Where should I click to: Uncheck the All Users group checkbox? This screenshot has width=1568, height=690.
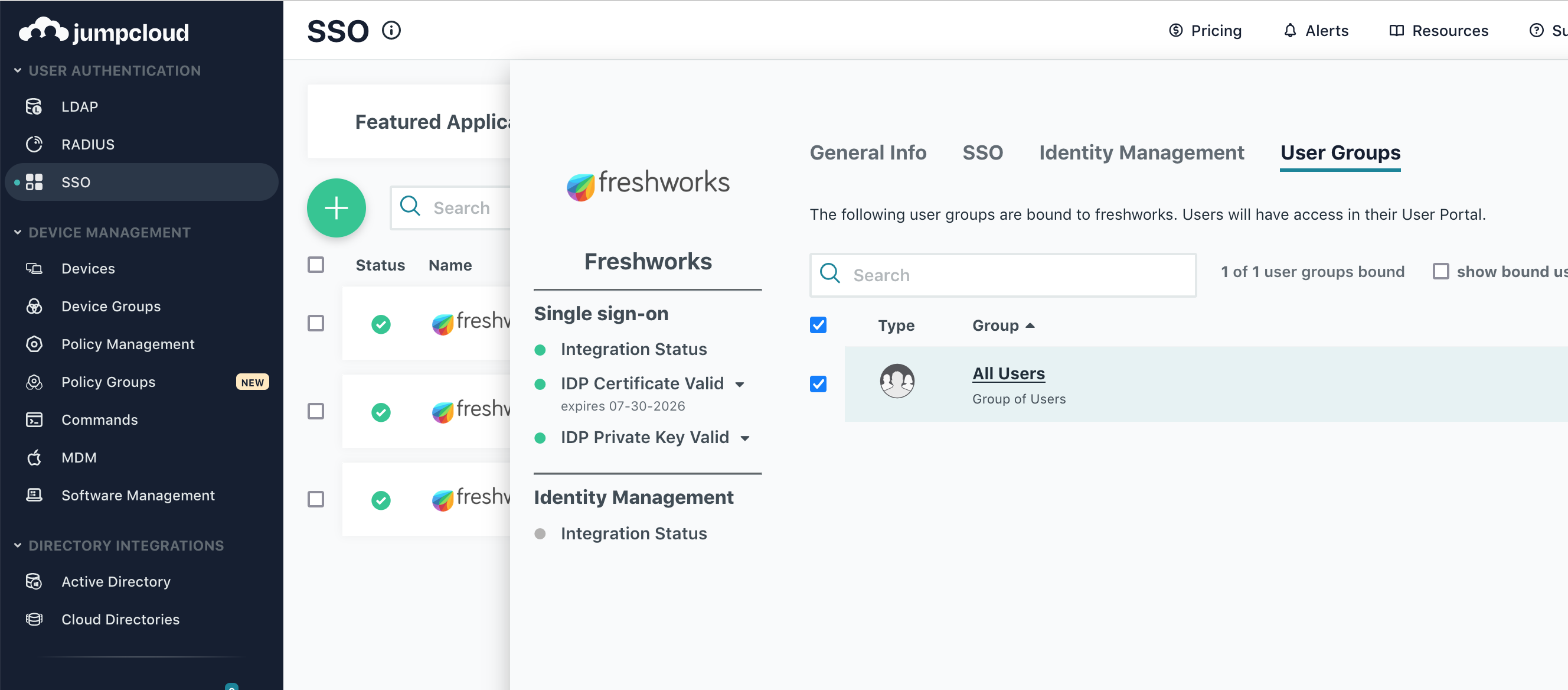818,383
